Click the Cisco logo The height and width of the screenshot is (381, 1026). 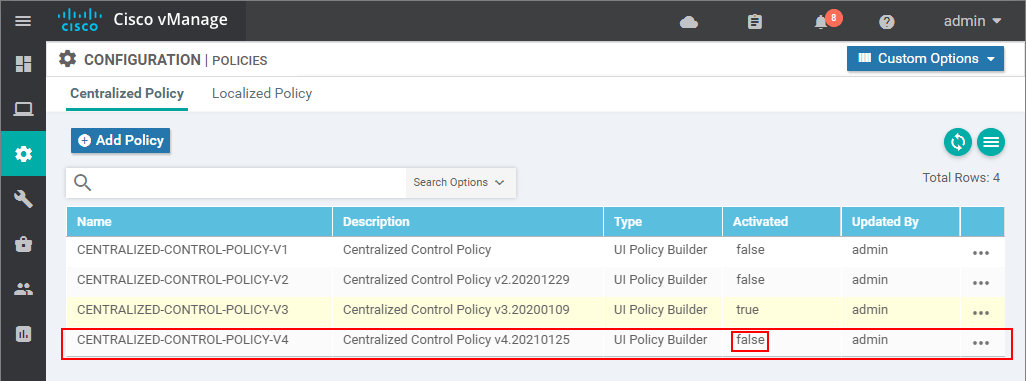click(79, 20)
